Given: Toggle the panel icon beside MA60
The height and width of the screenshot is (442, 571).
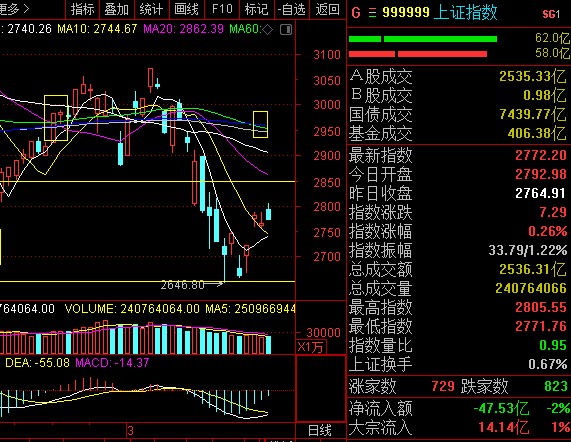Looking at the screenshot, I should (286, 29).
